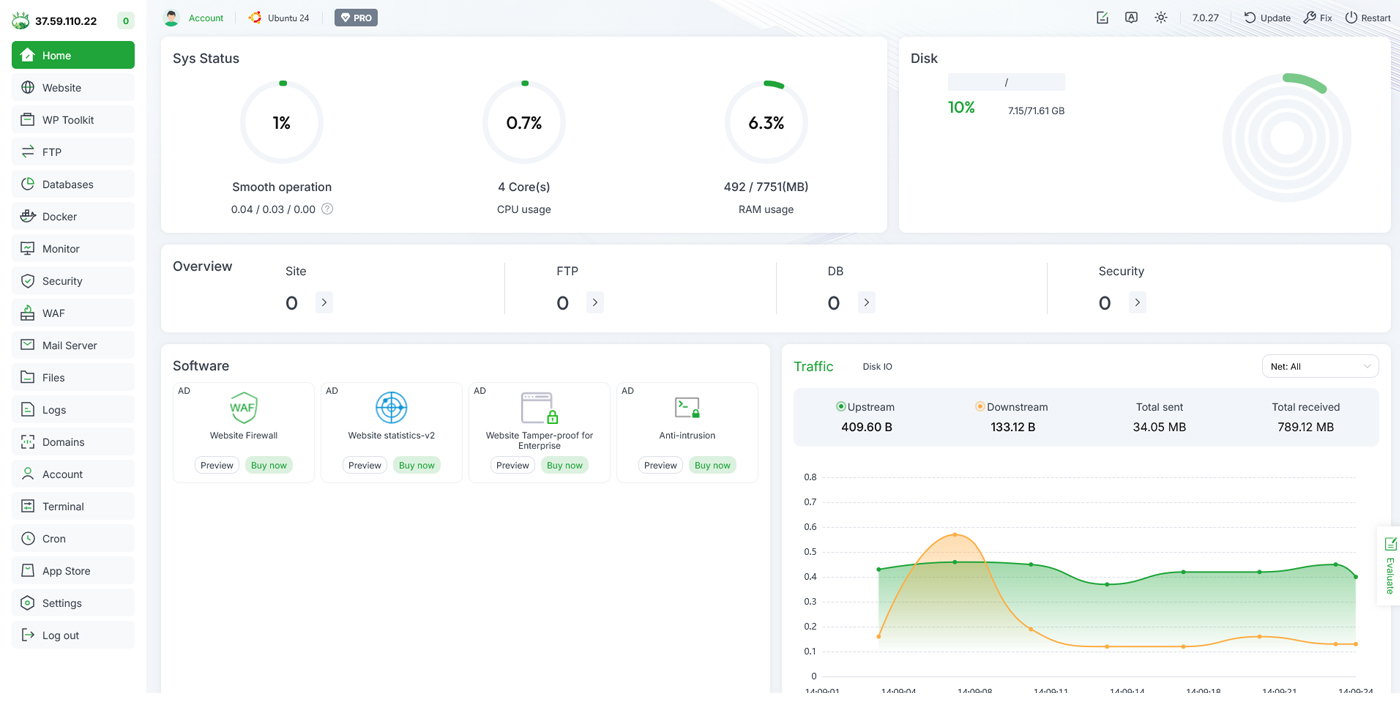Expand the Site overview arrow
This screenshot has height=715, width=1400.
coord(324,303)
